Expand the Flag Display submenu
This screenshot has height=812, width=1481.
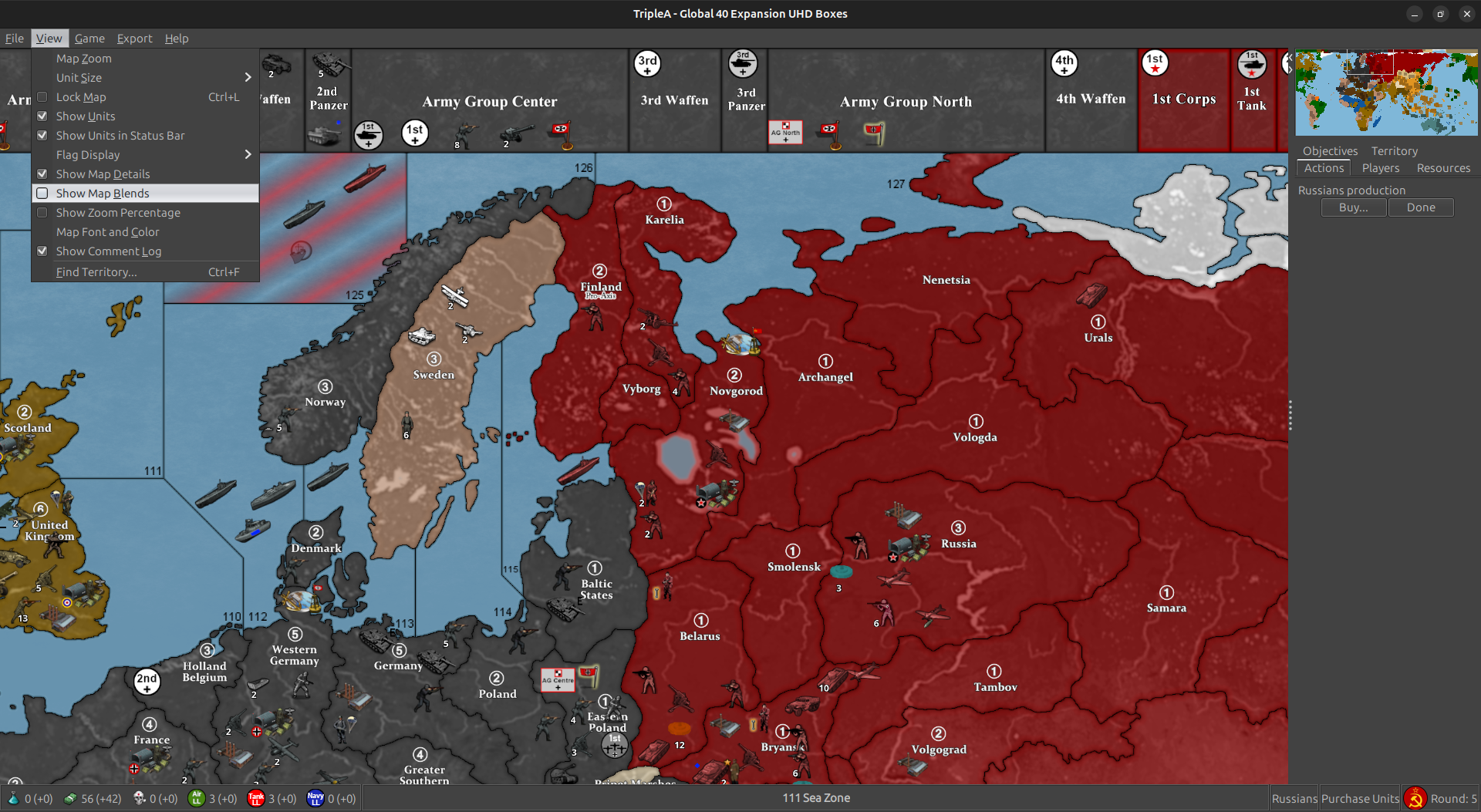(145, 155)
